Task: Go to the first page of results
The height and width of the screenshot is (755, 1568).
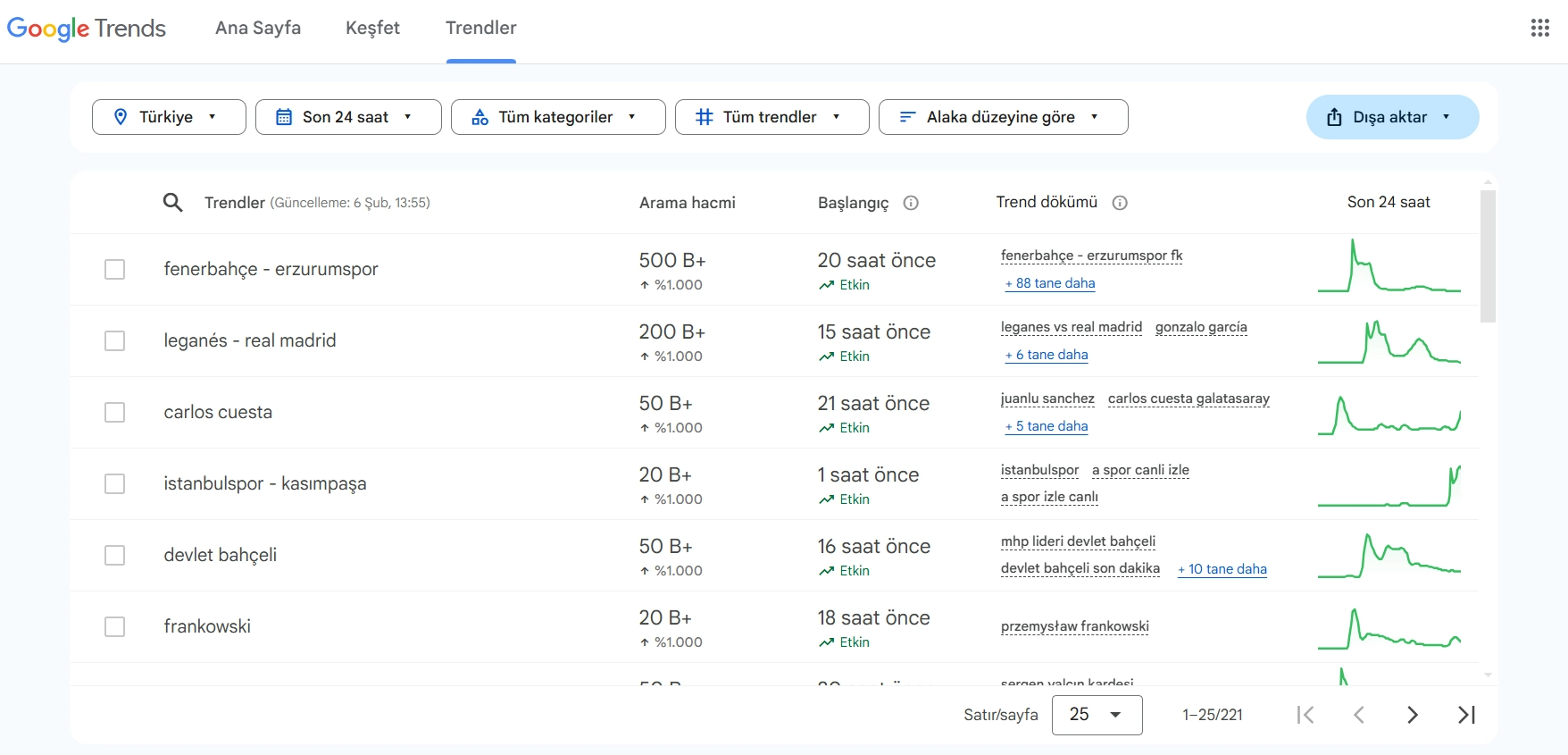Action: coord(1305,715)
